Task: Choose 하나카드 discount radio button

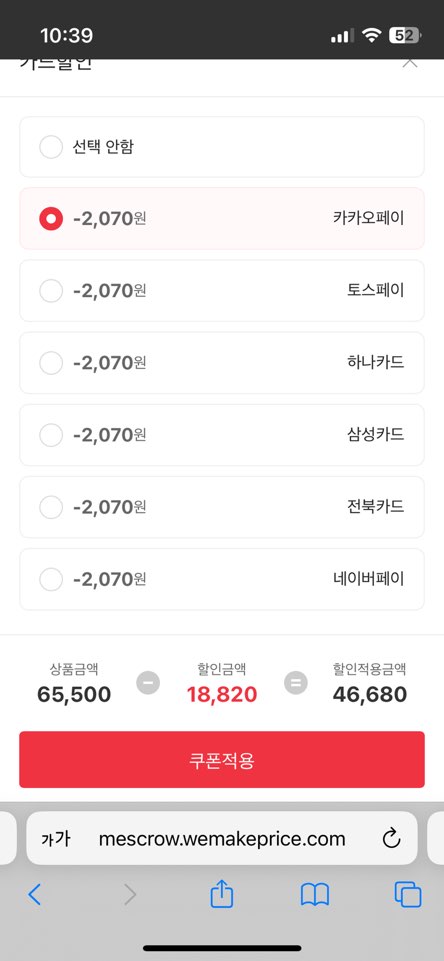Action: 51,363
